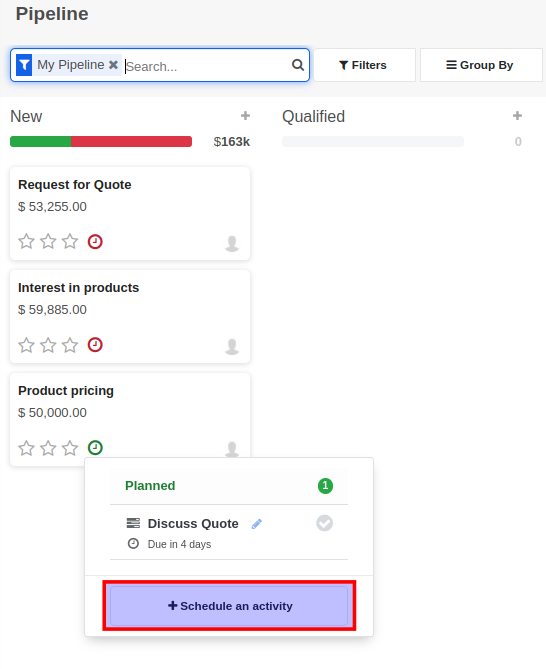Open the Filters dropdown
The image size is (546, 669).
364,65
